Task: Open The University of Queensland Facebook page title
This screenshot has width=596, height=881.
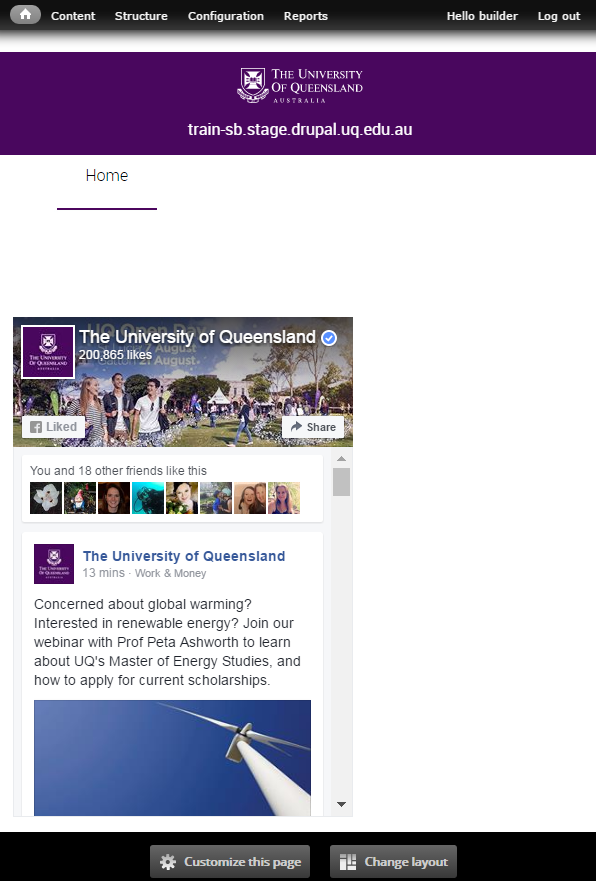Action: click(197, 337)
